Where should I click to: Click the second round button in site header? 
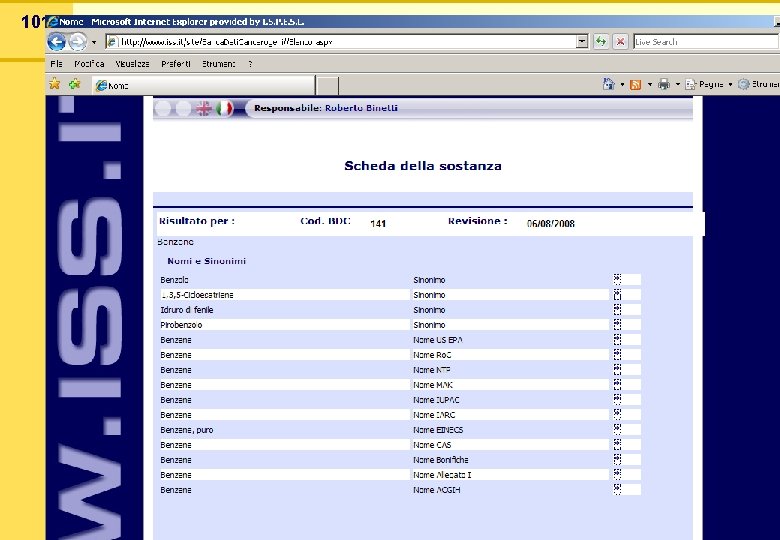tap(183, 108)
